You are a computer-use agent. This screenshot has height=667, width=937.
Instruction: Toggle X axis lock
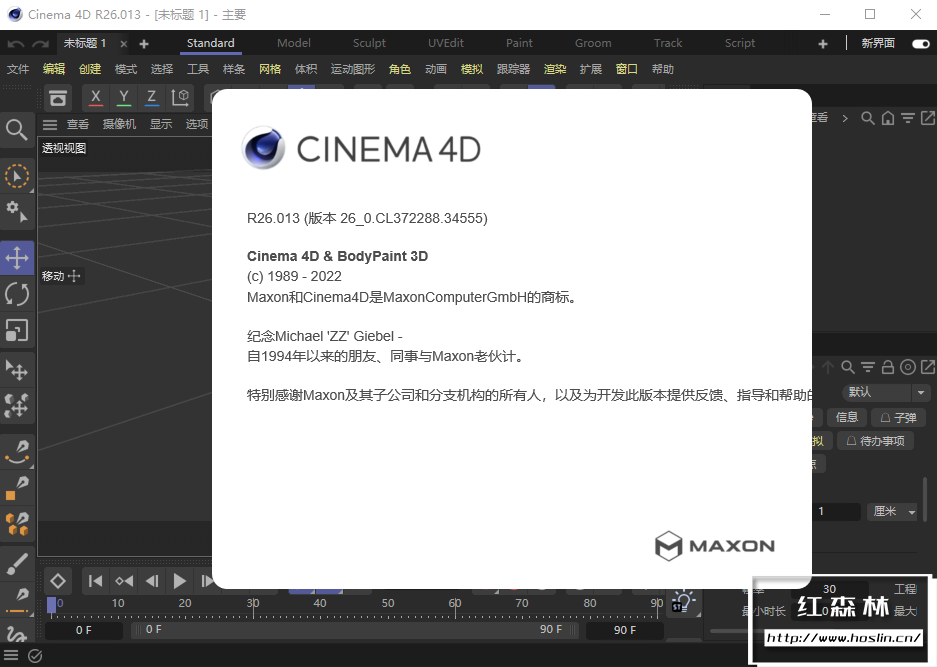96,97
